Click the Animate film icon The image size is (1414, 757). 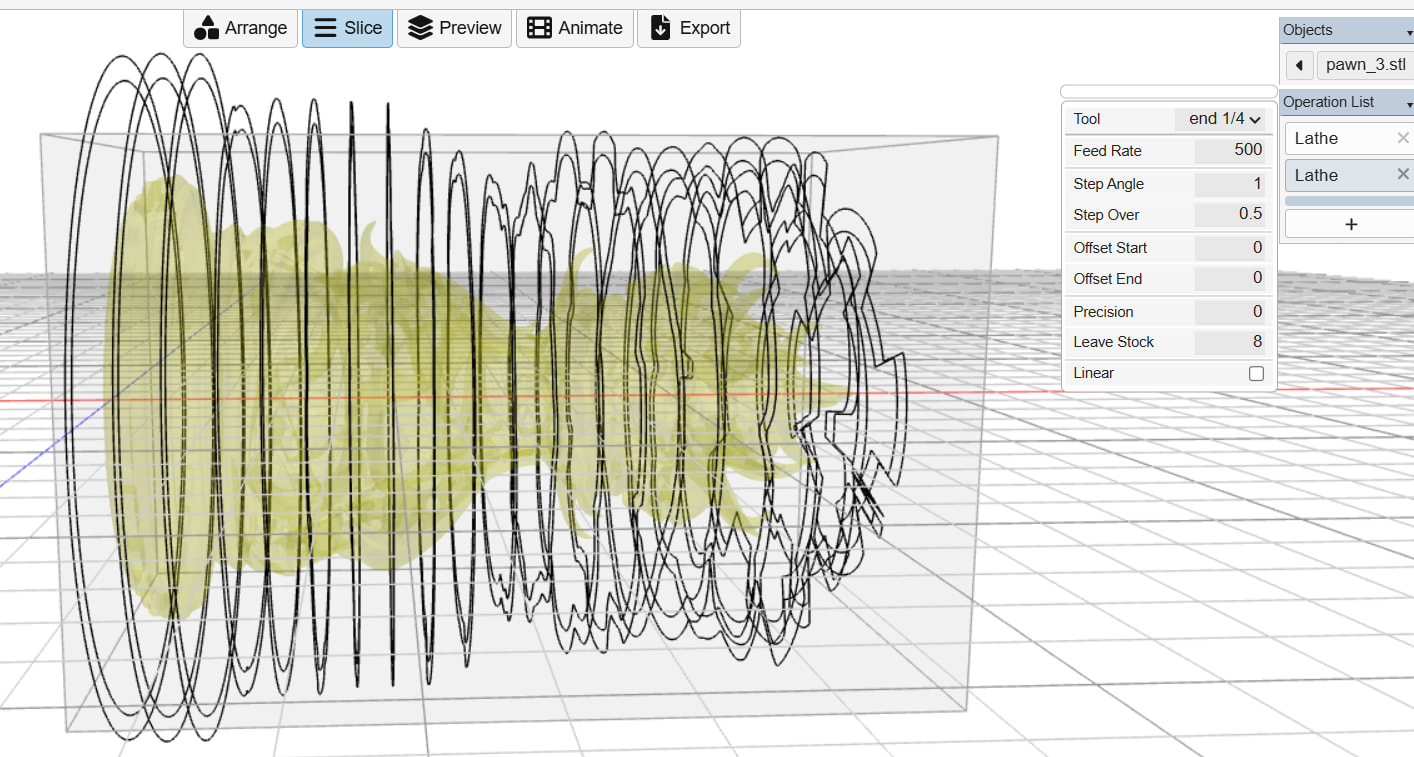539,28
